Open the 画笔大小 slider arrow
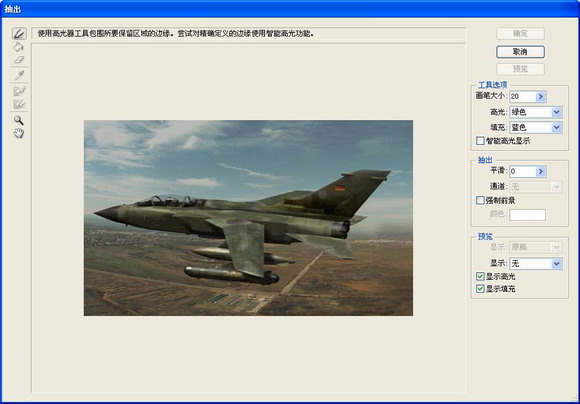Screen dimensions: 580x404 pyautogui.click(x=541, y=97)
